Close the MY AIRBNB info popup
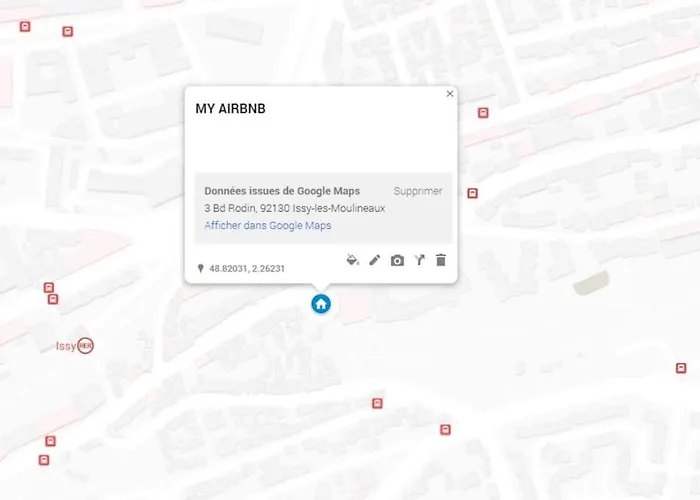This screenshot has width=700, height=500. 450,94
